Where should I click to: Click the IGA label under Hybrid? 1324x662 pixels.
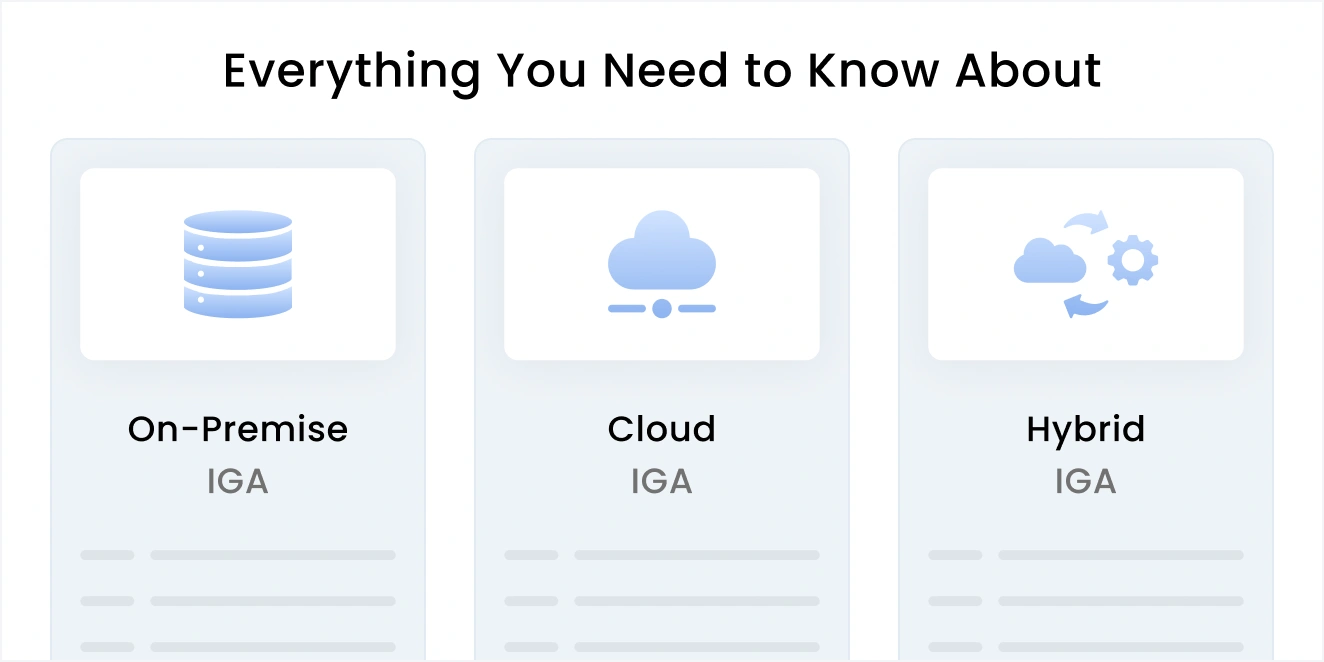click(1086, 482)
